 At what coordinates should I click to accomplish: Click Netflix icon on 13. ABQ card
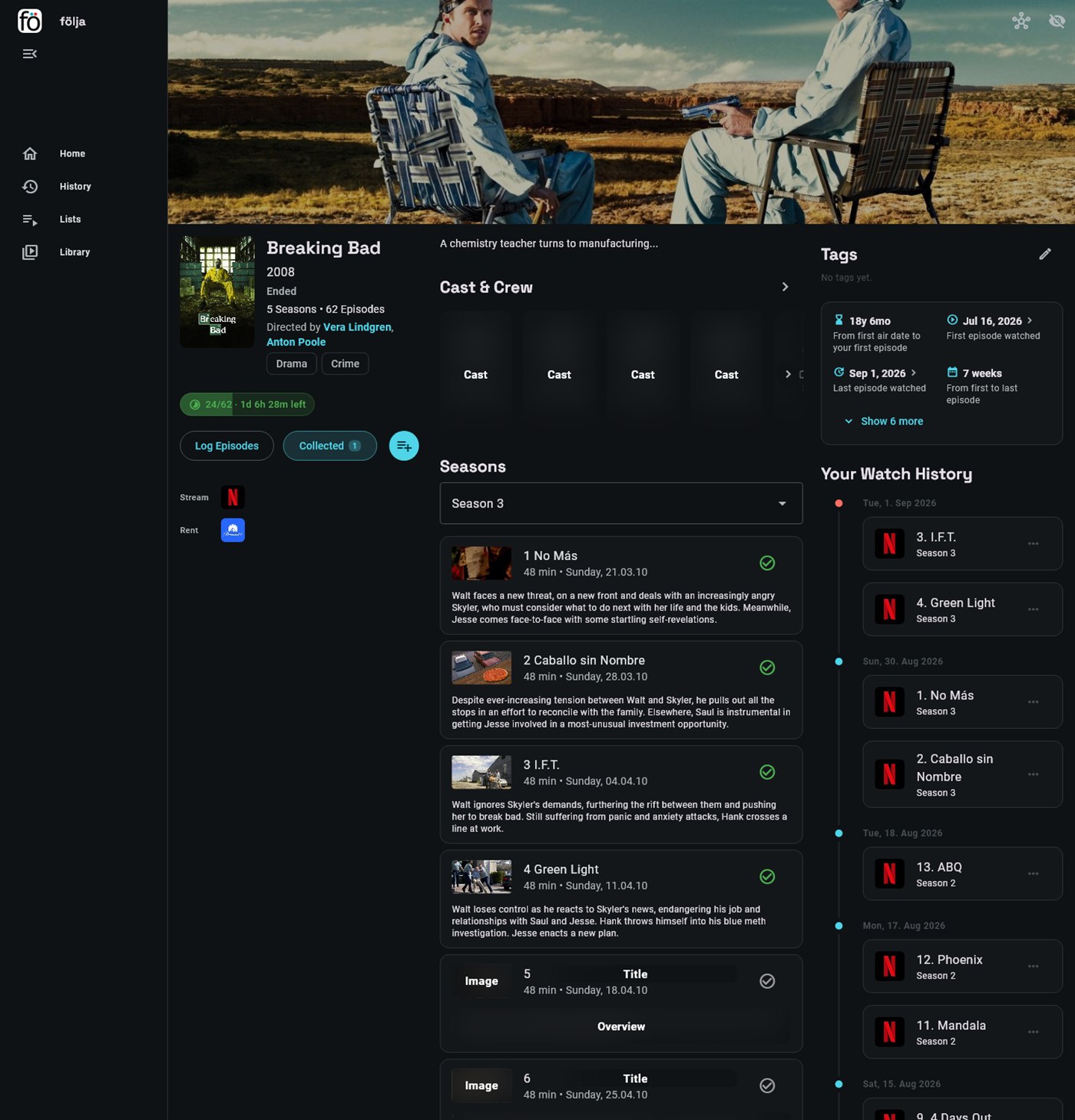coord(889,874)
